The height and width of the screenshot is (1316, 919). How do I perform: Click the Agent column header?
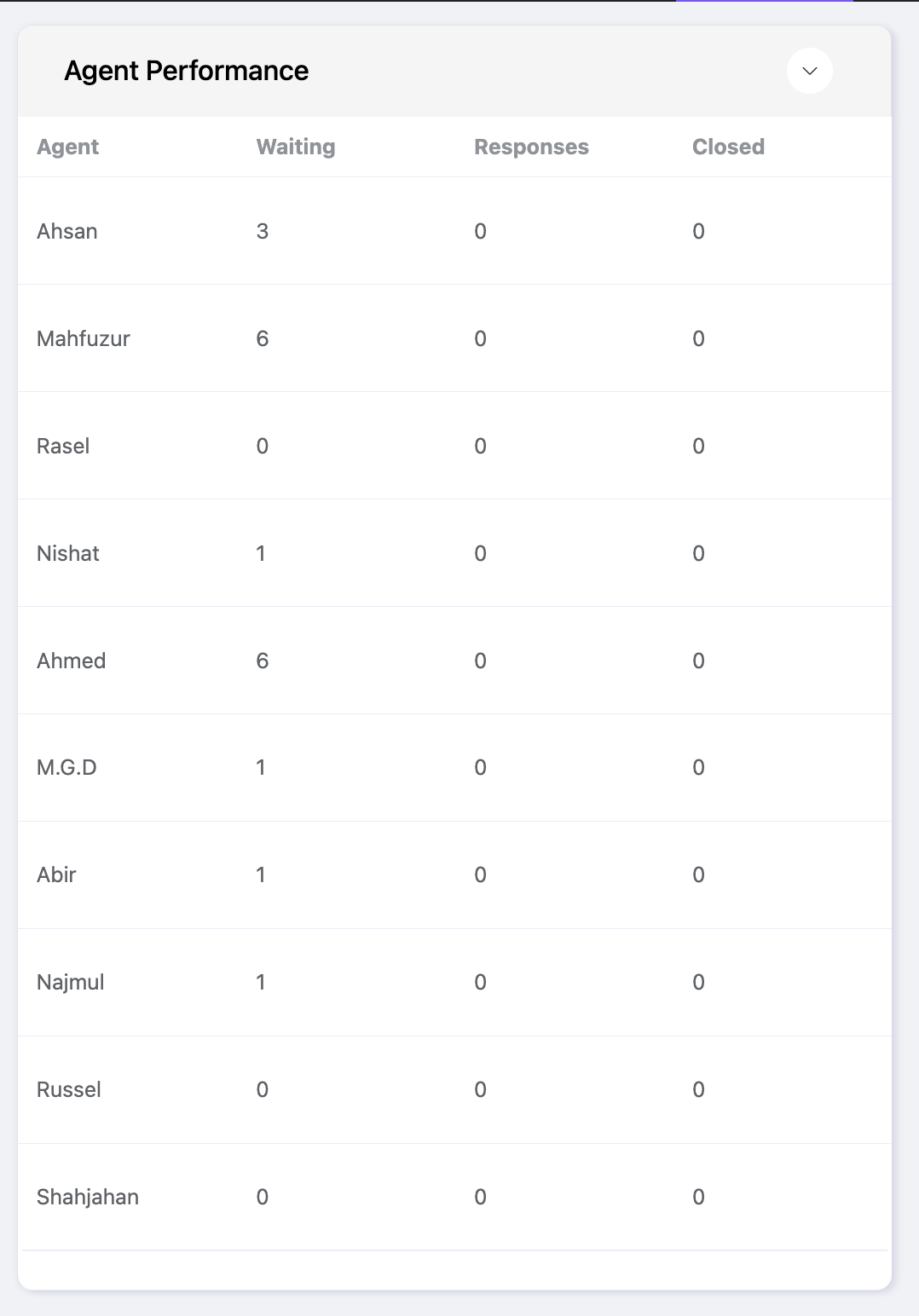(67, 147)
